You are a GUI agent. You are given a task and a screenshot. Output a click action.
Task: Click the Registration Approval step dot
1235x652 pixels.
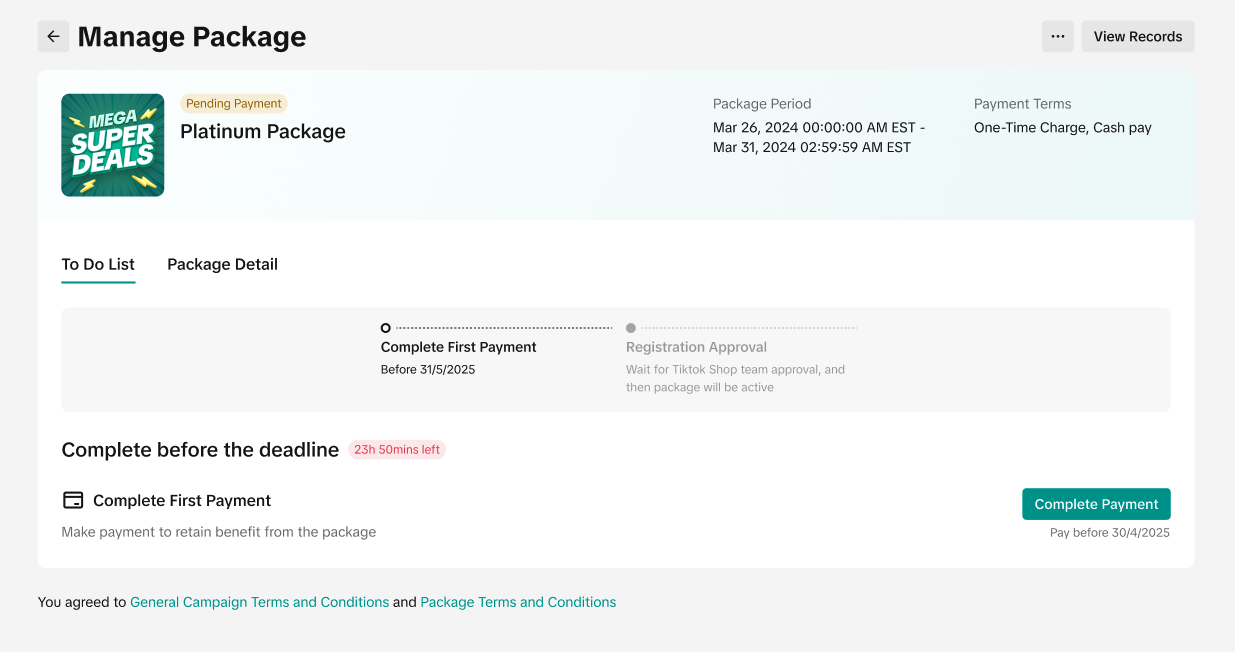(631, 328)
